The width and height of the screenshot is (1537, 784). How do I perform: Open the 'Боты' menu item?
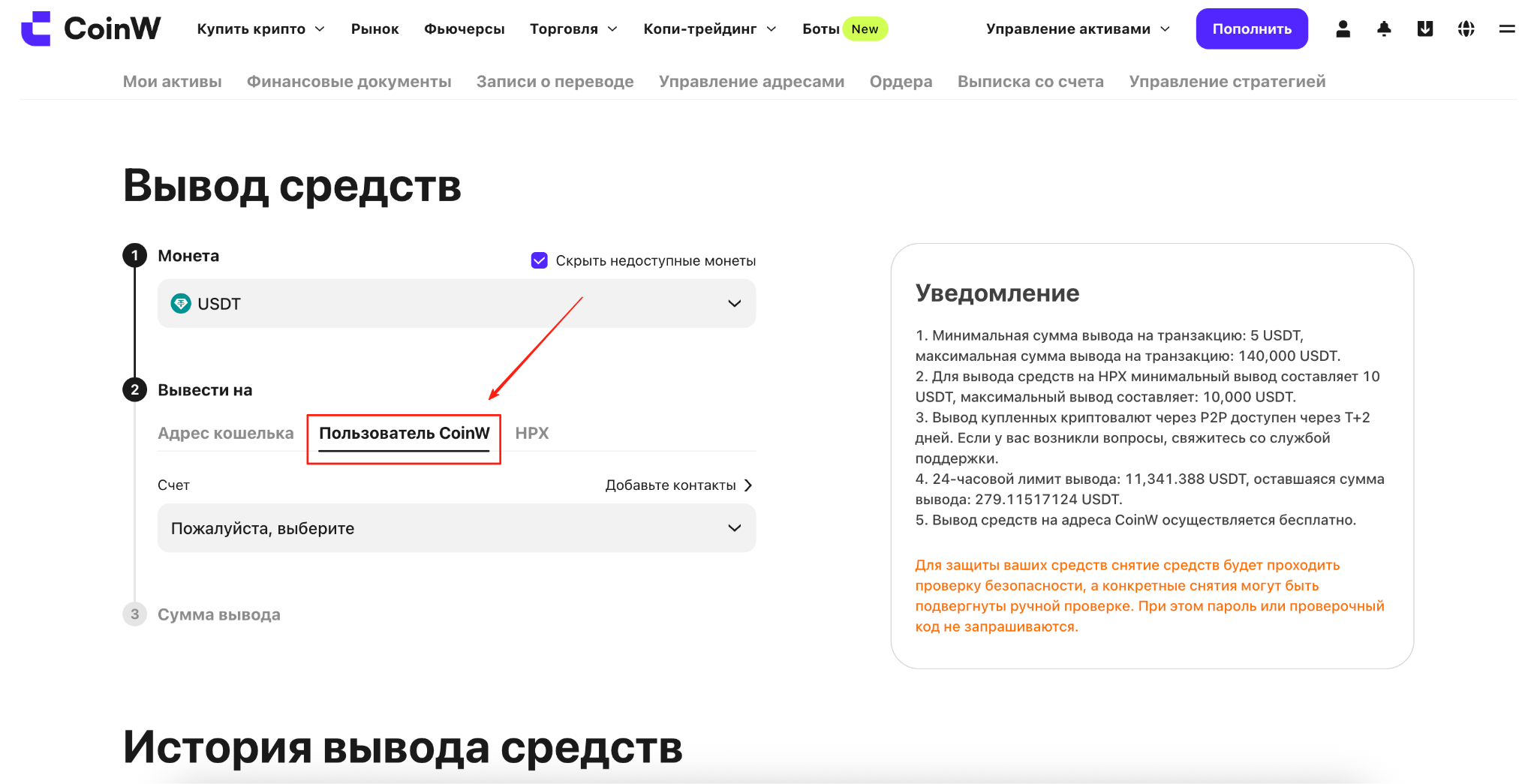pos(820,29)
